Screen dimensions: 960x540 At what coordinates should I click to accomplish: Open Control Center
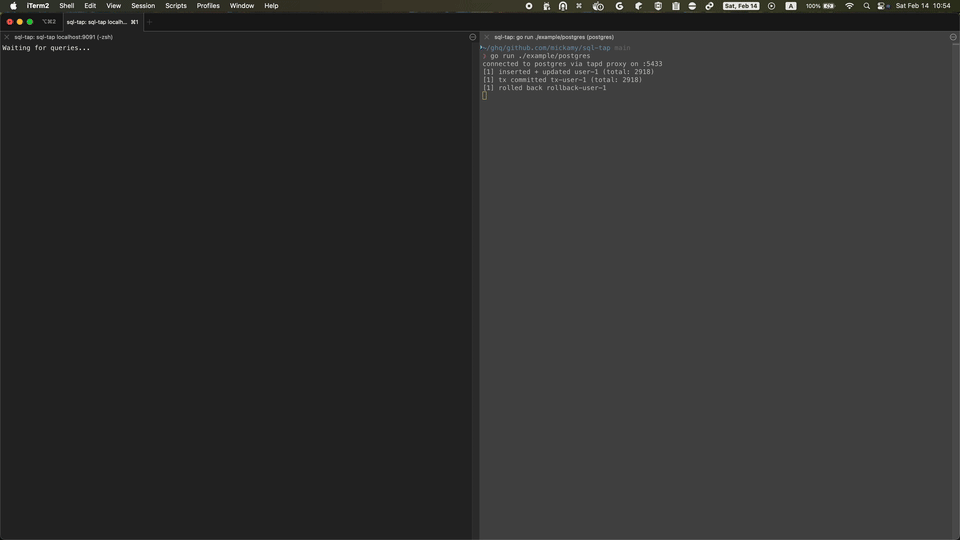883,6
